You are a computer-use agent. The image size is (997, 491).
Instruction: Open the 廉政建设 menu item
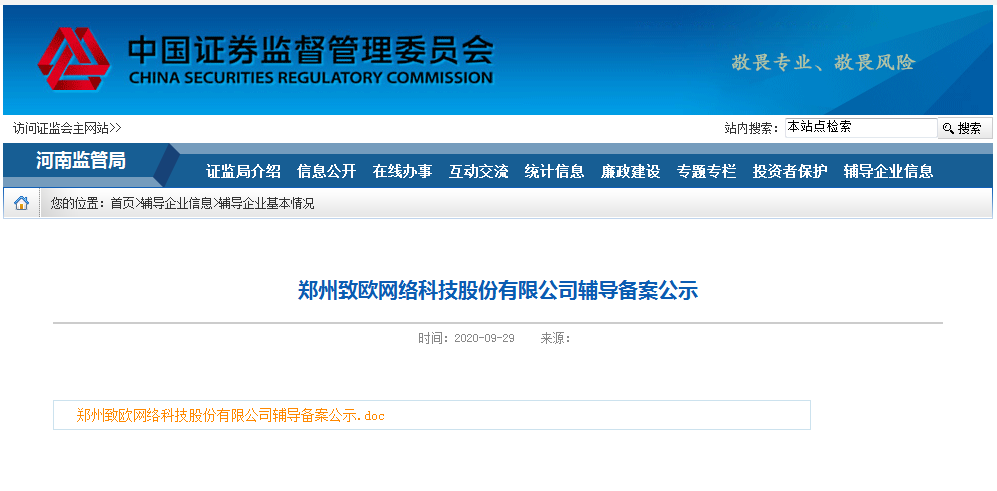630,171
